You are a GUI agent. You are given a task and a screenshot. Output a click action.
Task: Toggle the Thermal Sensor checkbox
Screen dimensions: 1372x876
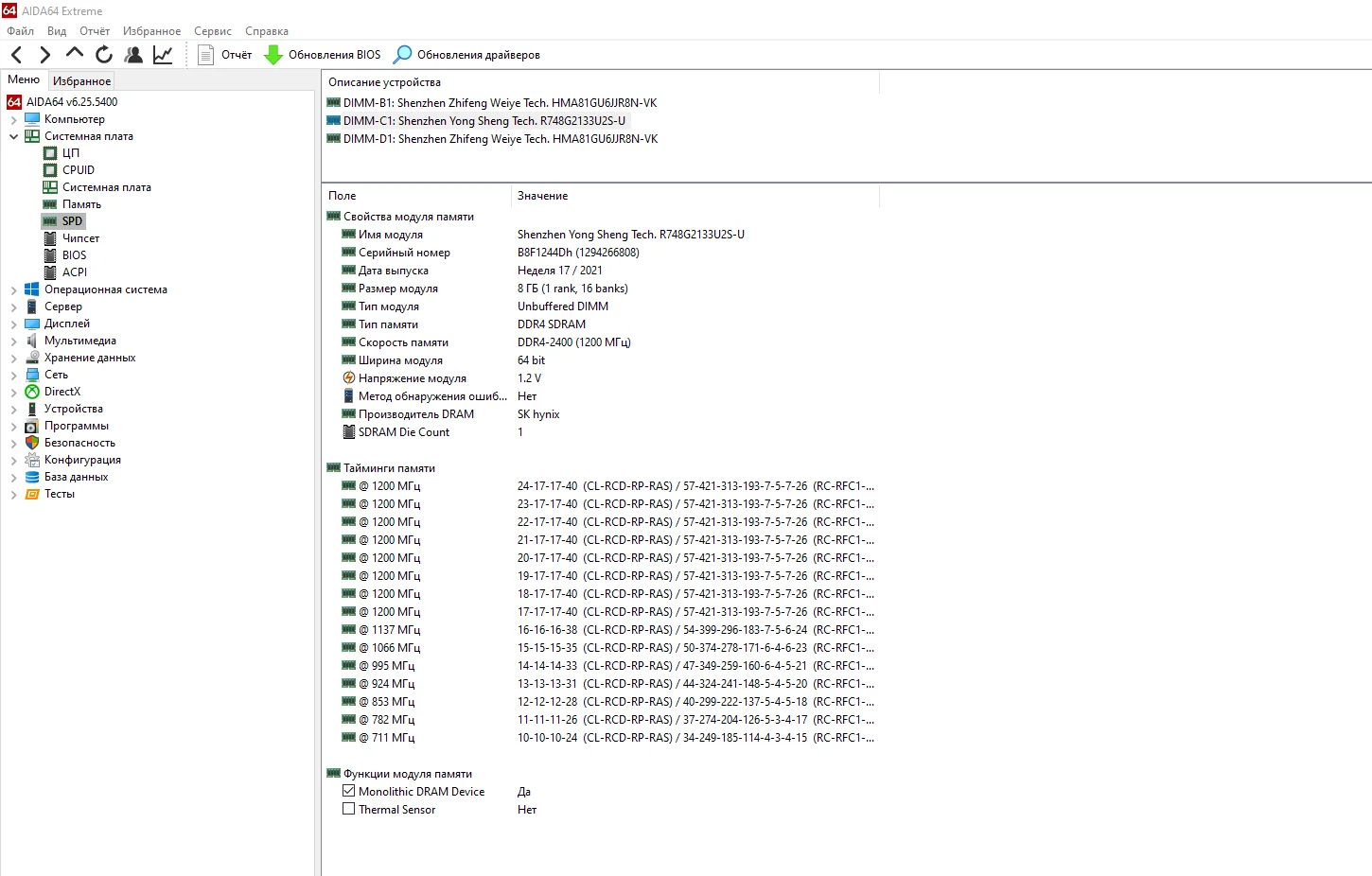pos(348,809)
